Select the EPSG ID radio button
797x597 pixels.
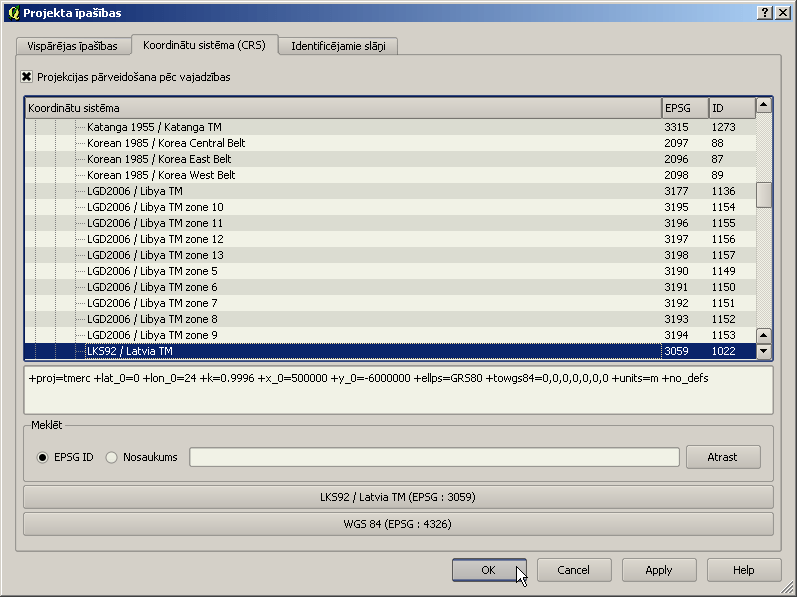tap(42, 457)
